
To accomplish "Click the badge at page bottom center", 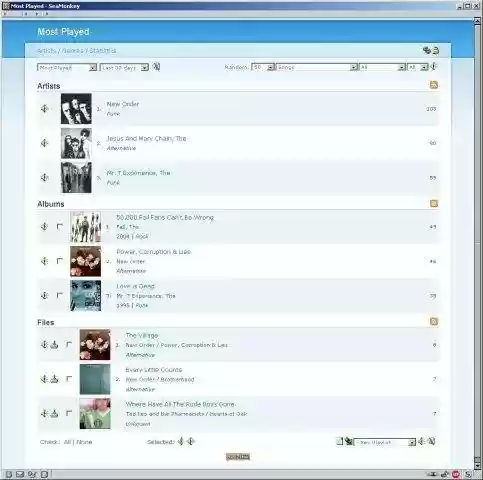I will tap(238, 457).
